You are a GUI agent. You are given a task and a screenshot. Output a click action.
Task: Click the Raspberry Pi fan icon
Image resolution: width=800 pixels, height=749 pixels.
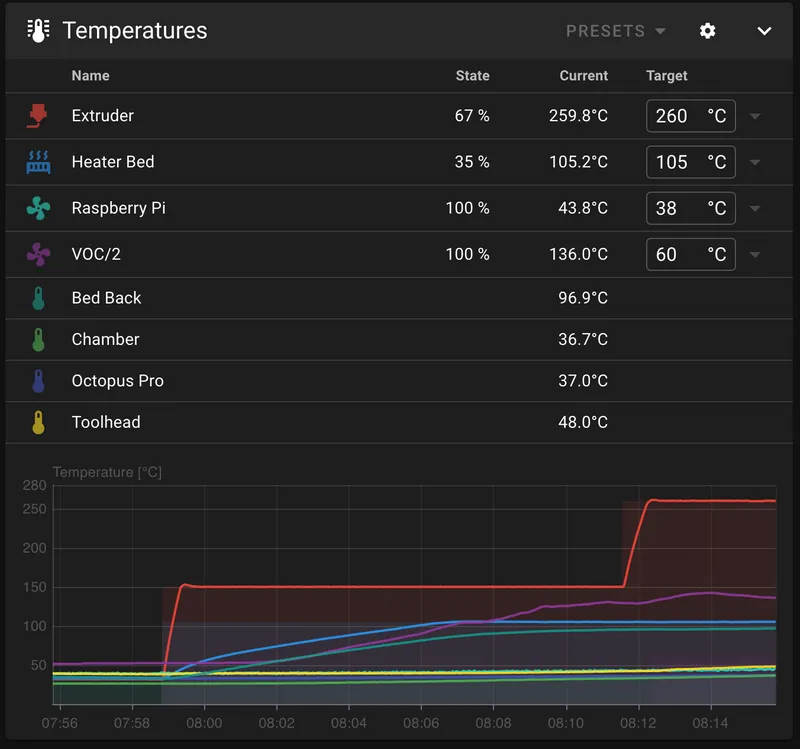38,208
